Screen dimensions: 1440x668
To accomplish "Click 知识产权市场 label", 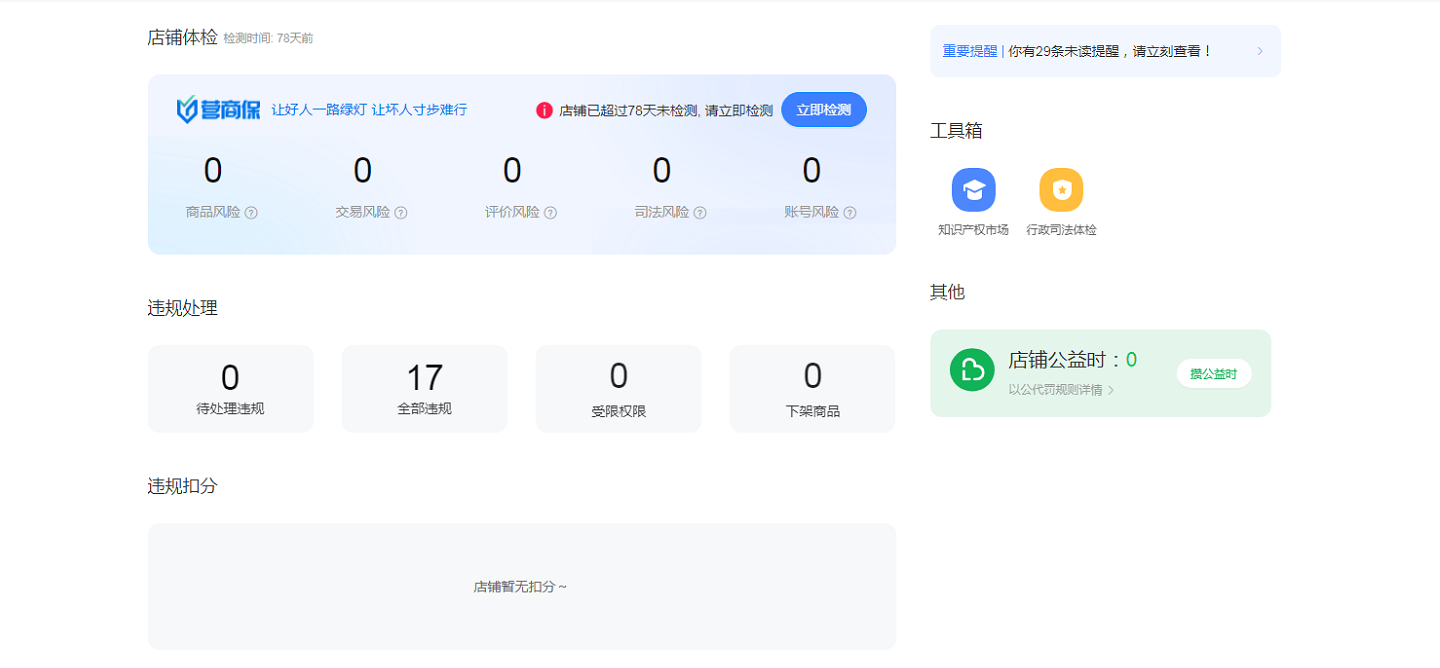I will (x=973, y=230).
